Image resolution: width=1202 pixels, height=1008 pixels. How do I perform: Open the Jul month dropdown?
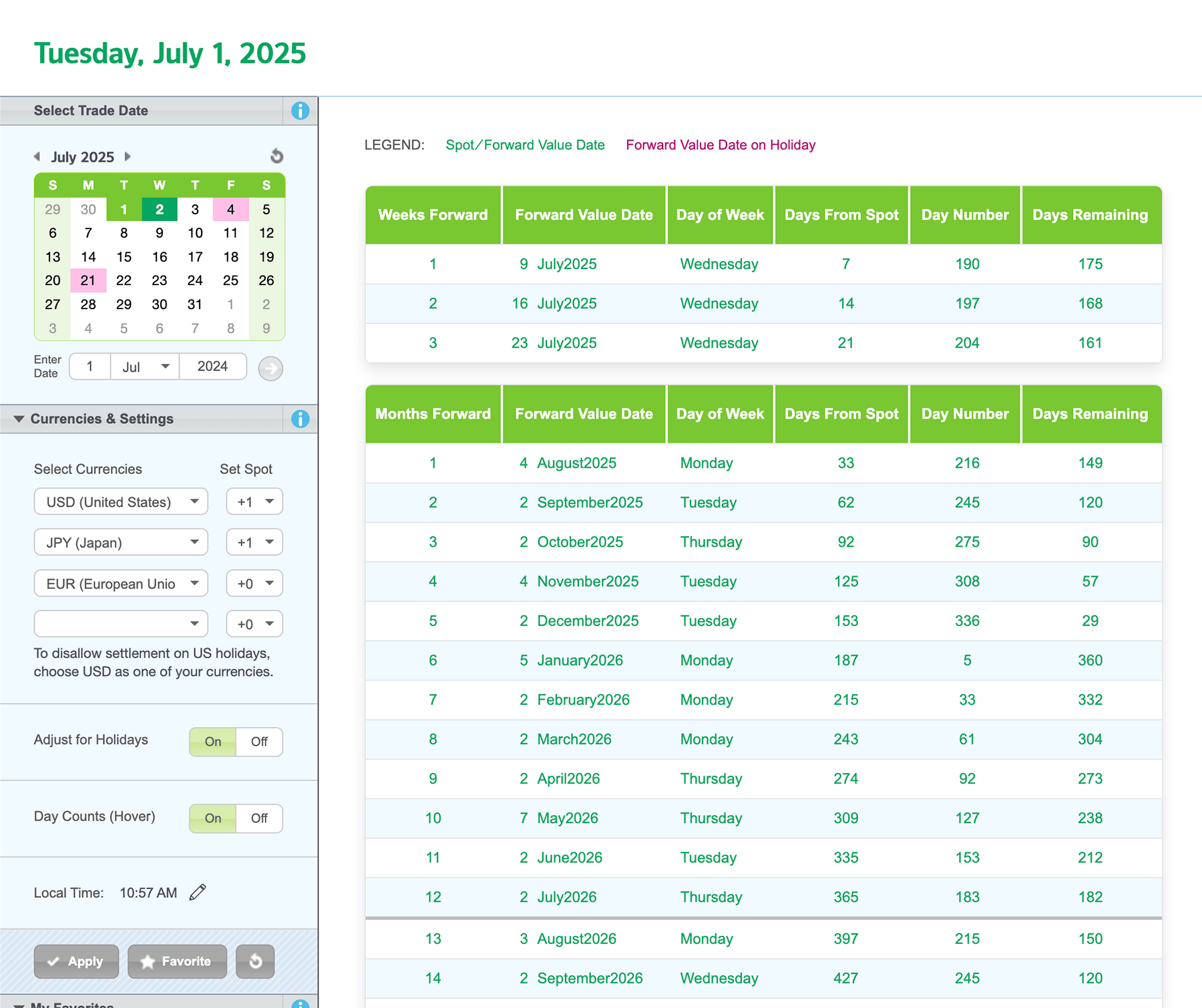[x=145, y=366]
